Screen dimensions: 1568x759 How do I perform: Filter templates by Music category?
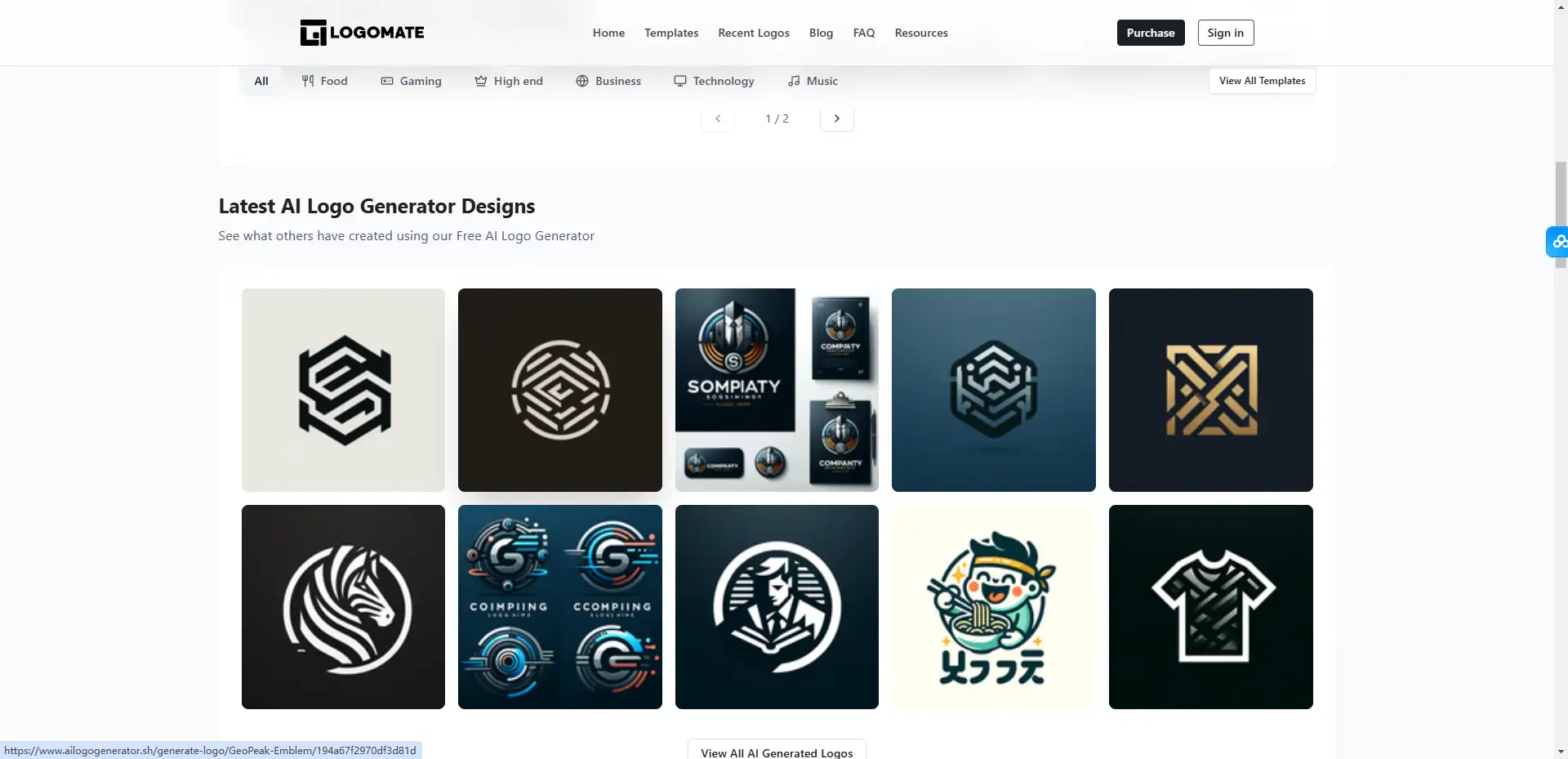tap(813, 81)
